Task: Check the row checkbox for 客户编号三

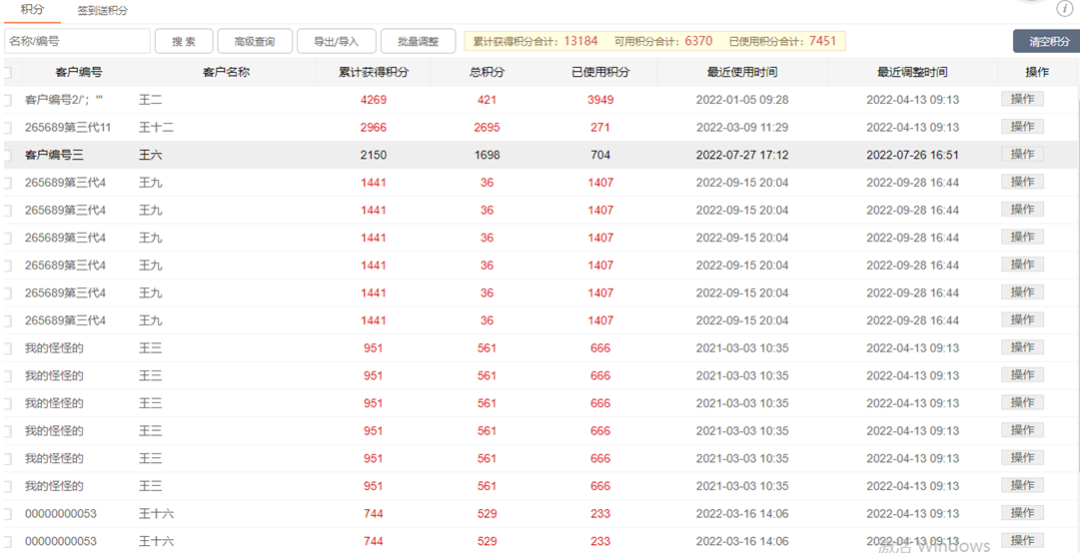Action: (x=7, y=155)
